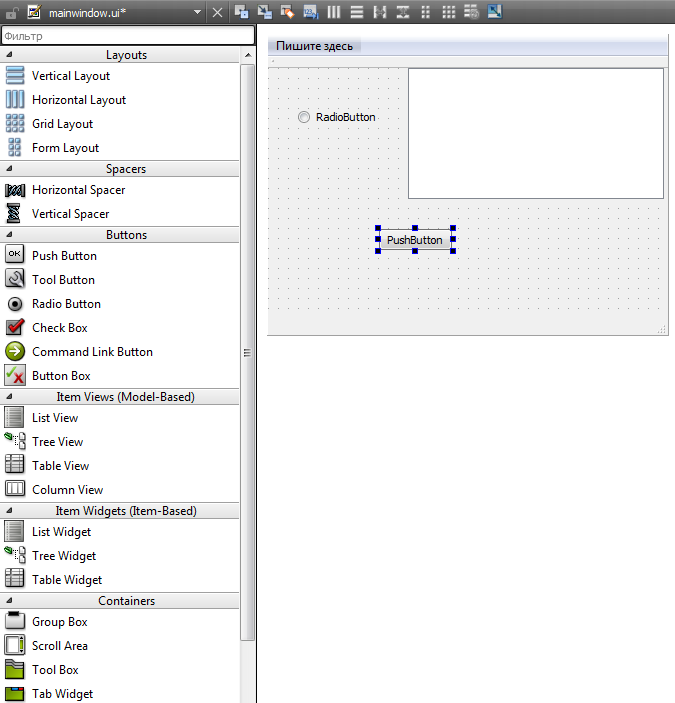Apply Lay Out Vertically from toolbar

pos(357,12)
